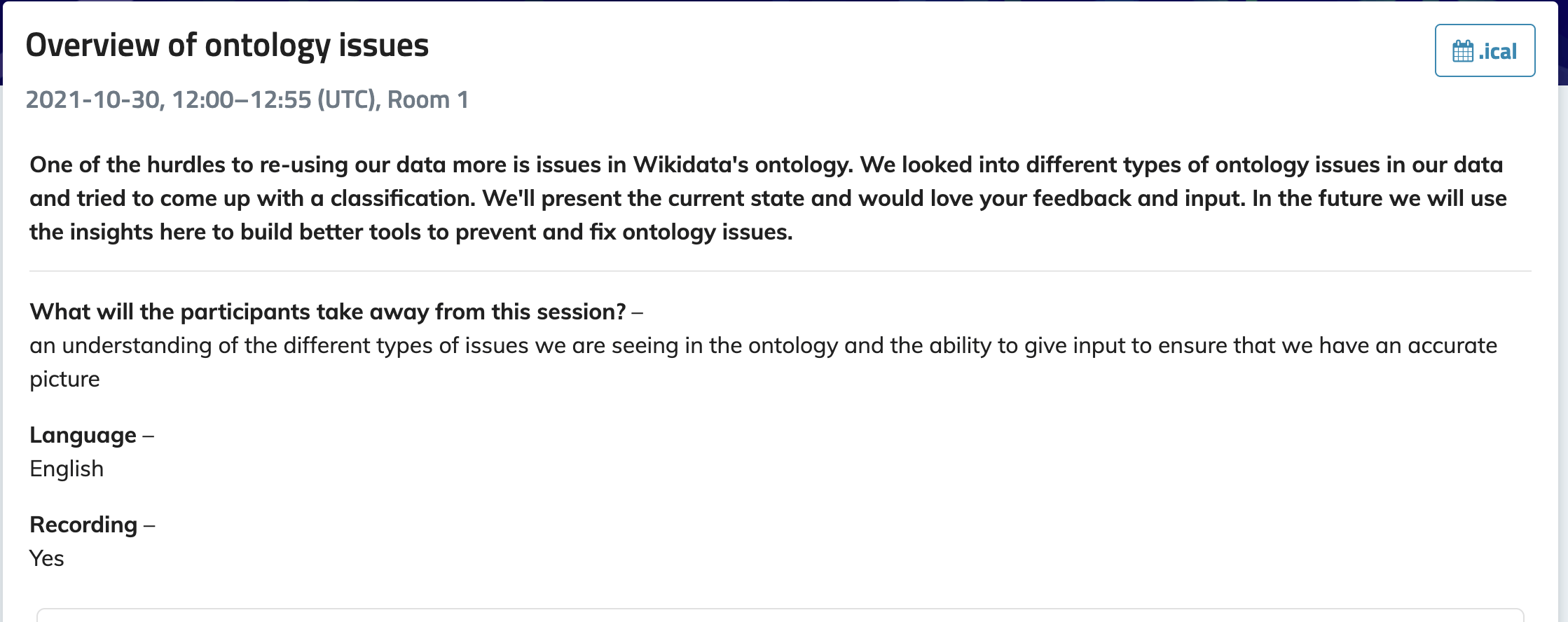Image resolution: width=1568 pixels, height=622 pixels.
Task: Click the word 'picture' ending the answer
Action: (x=64, y=379)
